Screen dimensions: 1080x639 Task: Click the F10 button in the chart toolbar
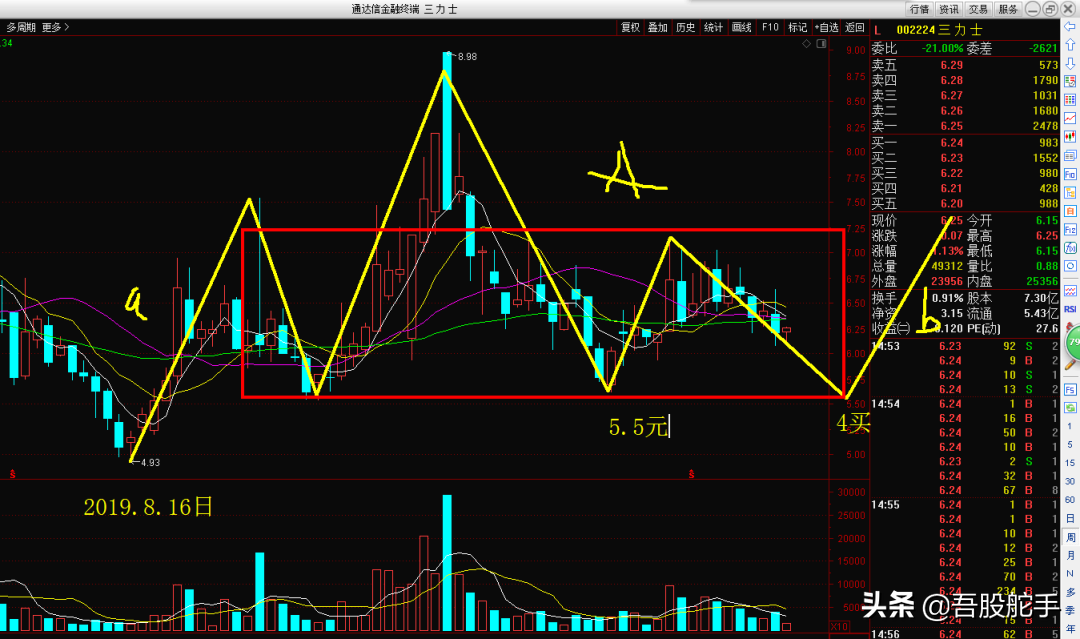[770, 28]
